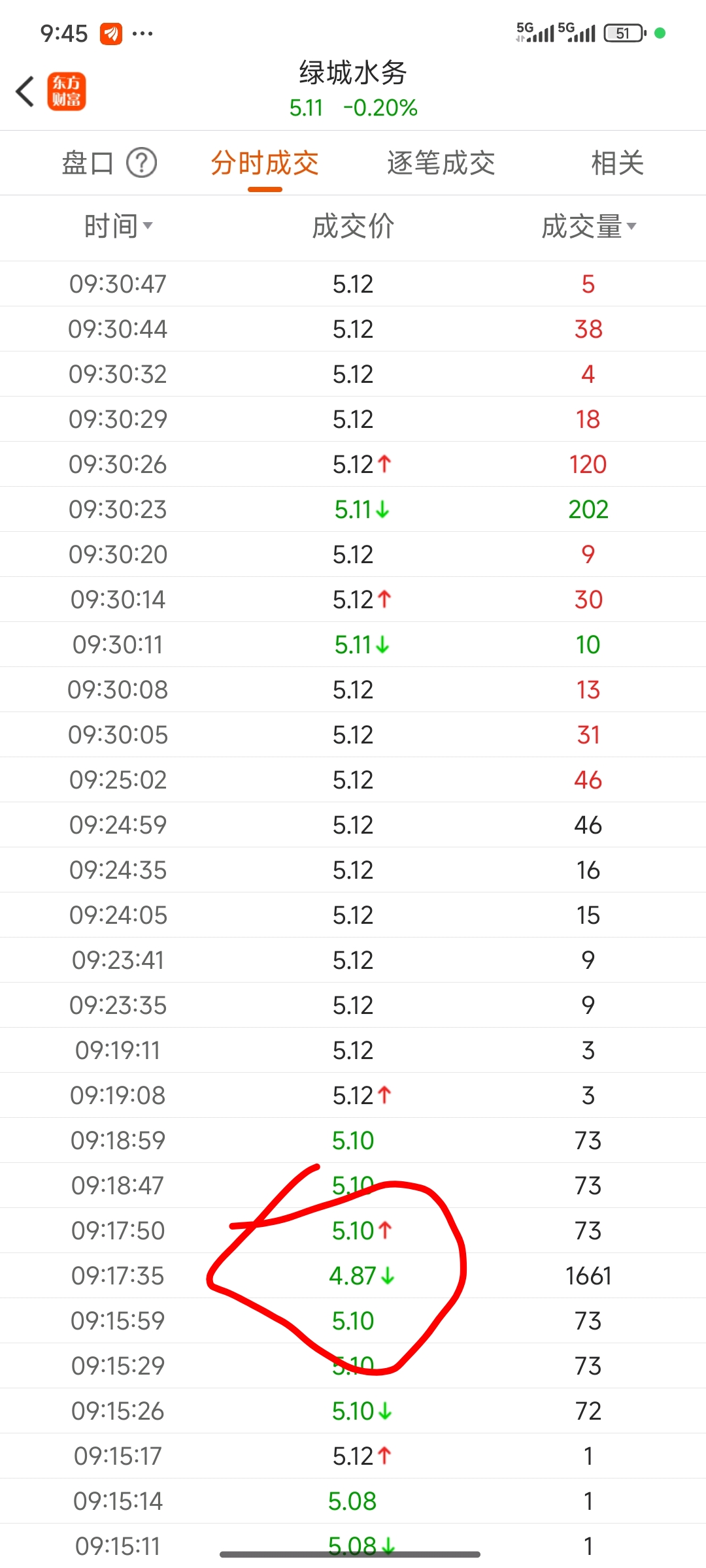Select the 09:30:23 trade row with volume 202
The image size is (706, 1568).
tap(353, 509)
